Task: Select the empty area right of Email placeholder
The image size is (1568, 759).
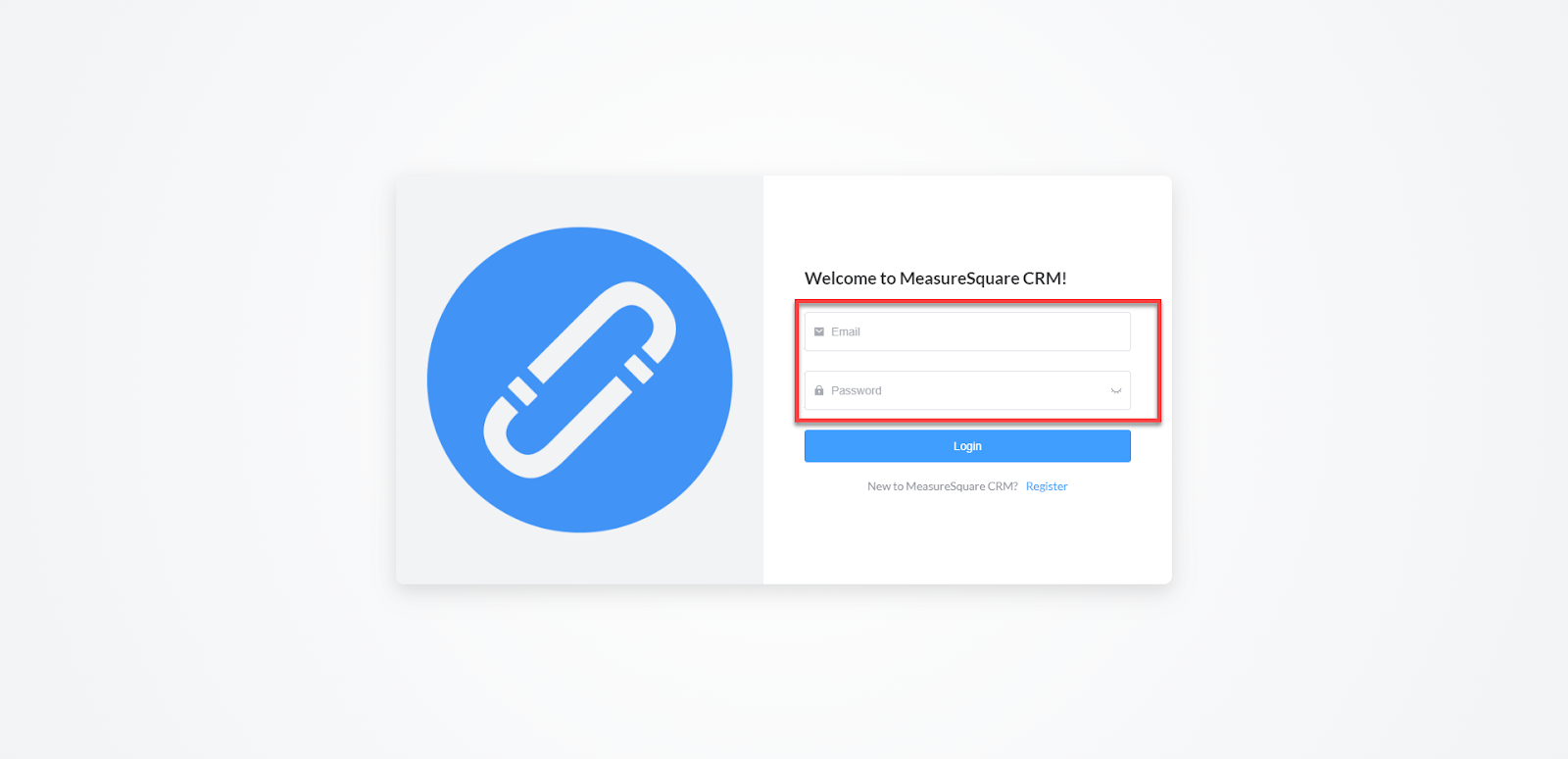Action: coord(995,331)
